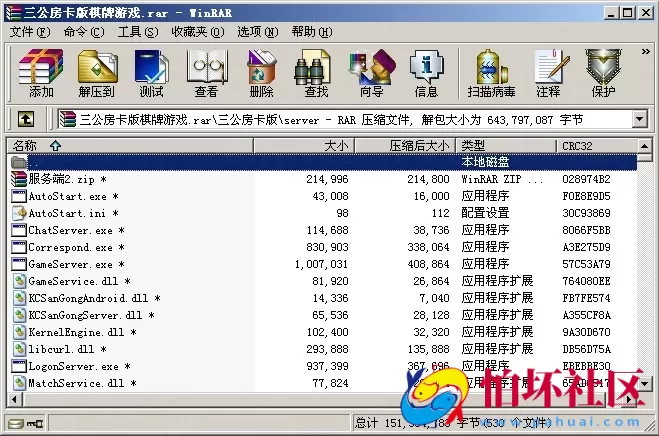The image size is (659, 436).
Task: Open the 工具(S) menu
Action: pyautogui.click(x=138, y=32)
